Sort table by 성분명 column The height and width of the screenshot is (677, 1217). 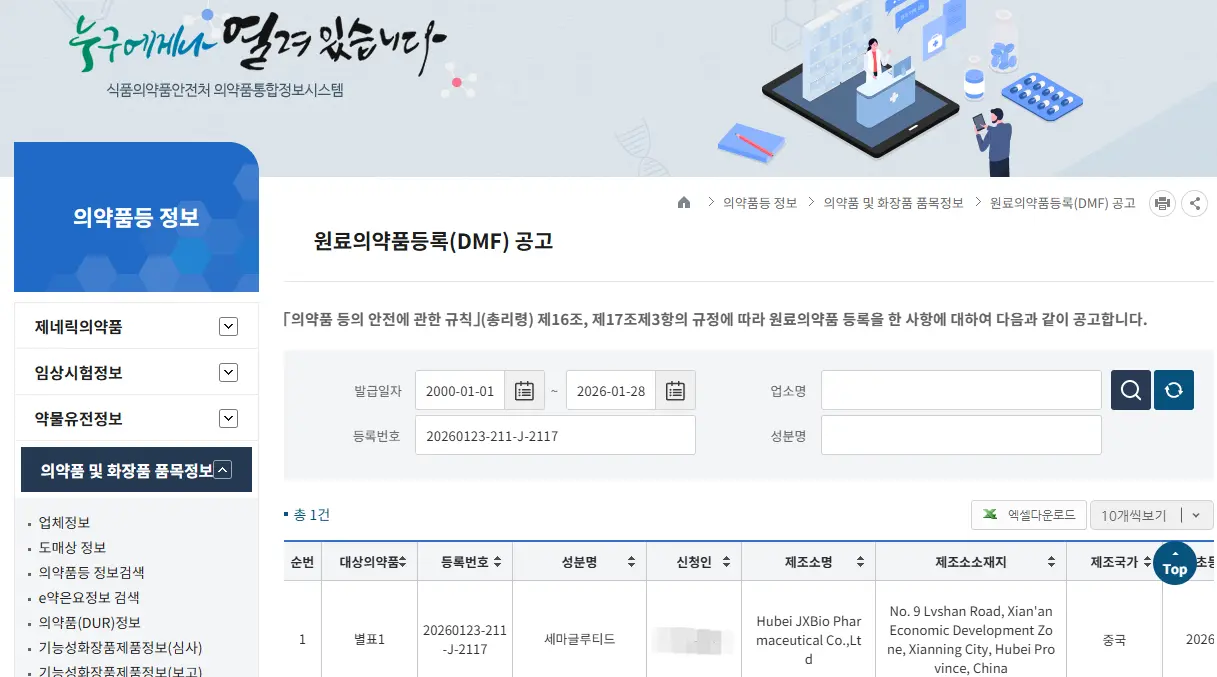(x=631, y=563)
